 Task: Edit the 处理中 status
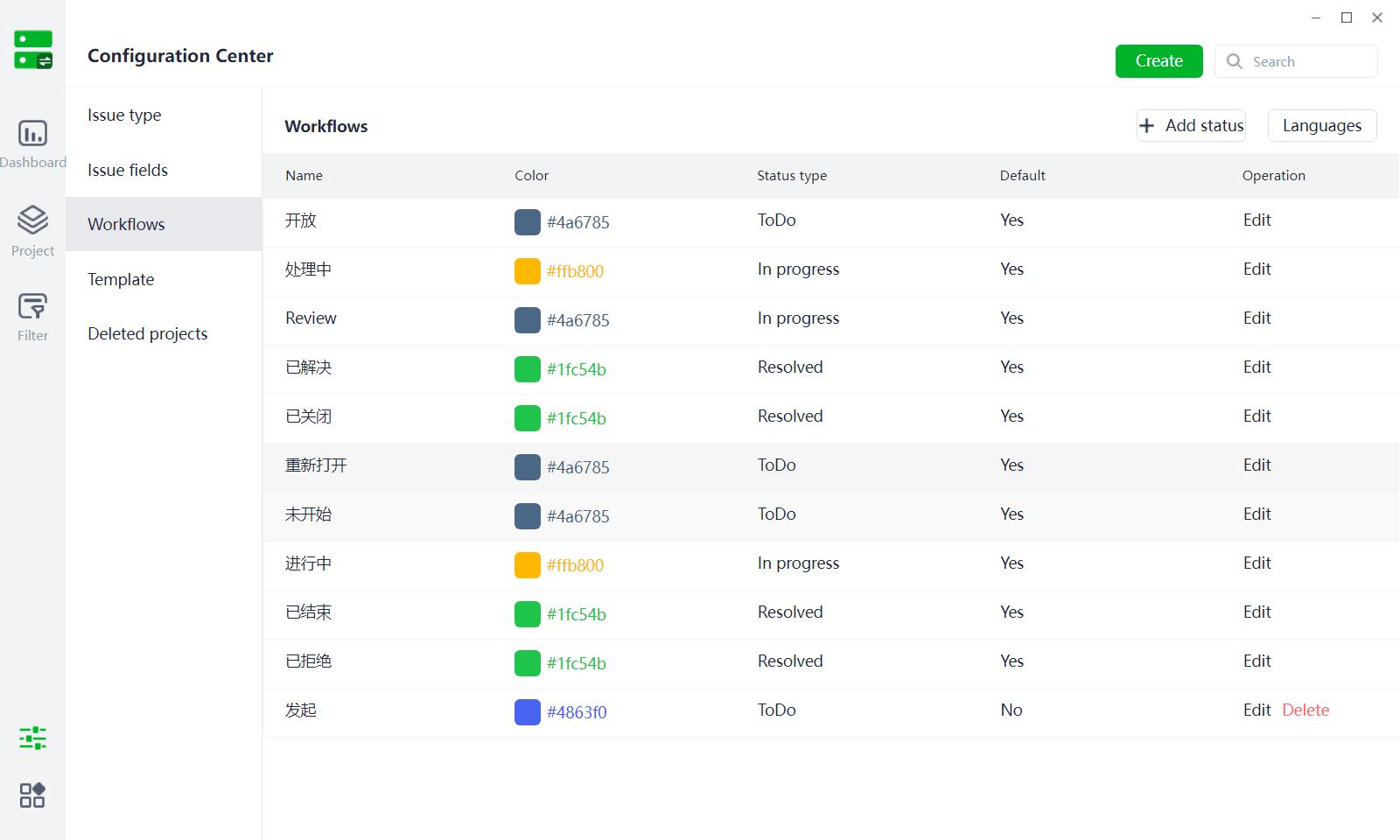click(1256, 269)
